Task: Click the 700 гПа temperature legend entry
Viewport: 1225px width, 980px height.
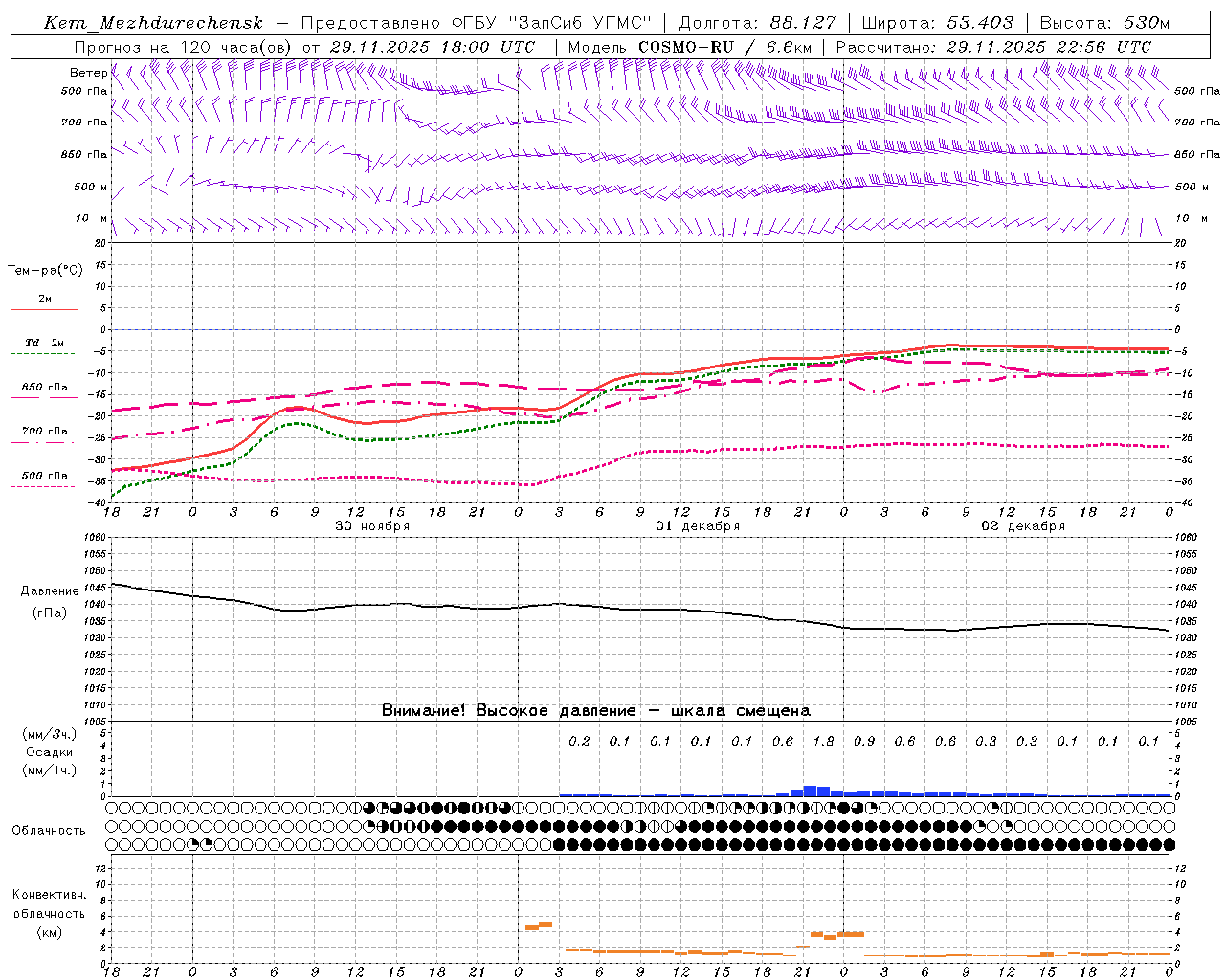Action: pyautogui.click(x=44, y=432)
